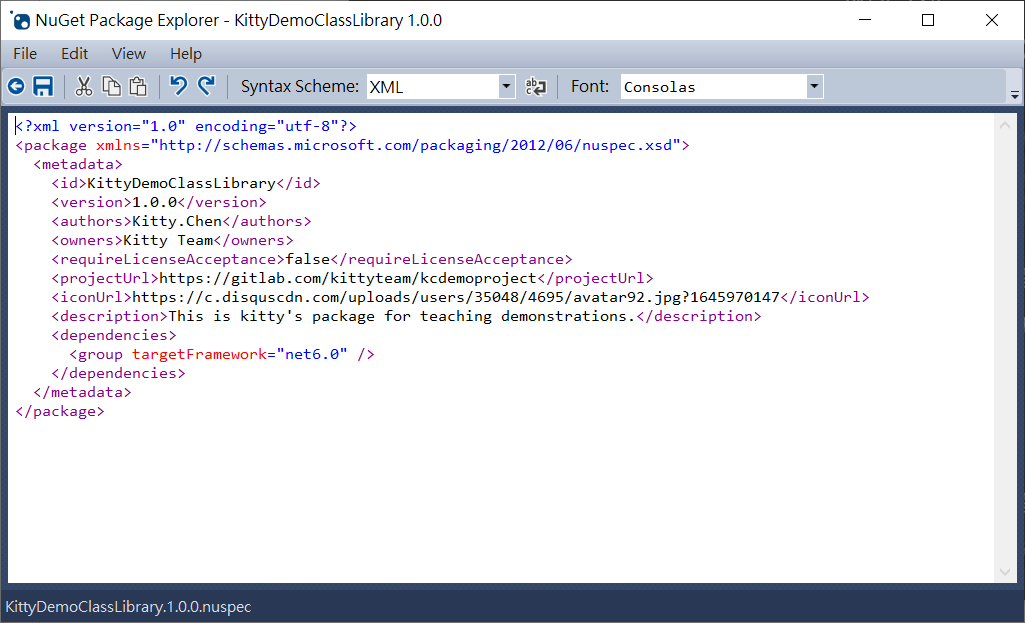
Task: Paste from clipboard using the paste icon
Action: coord(138,86)
